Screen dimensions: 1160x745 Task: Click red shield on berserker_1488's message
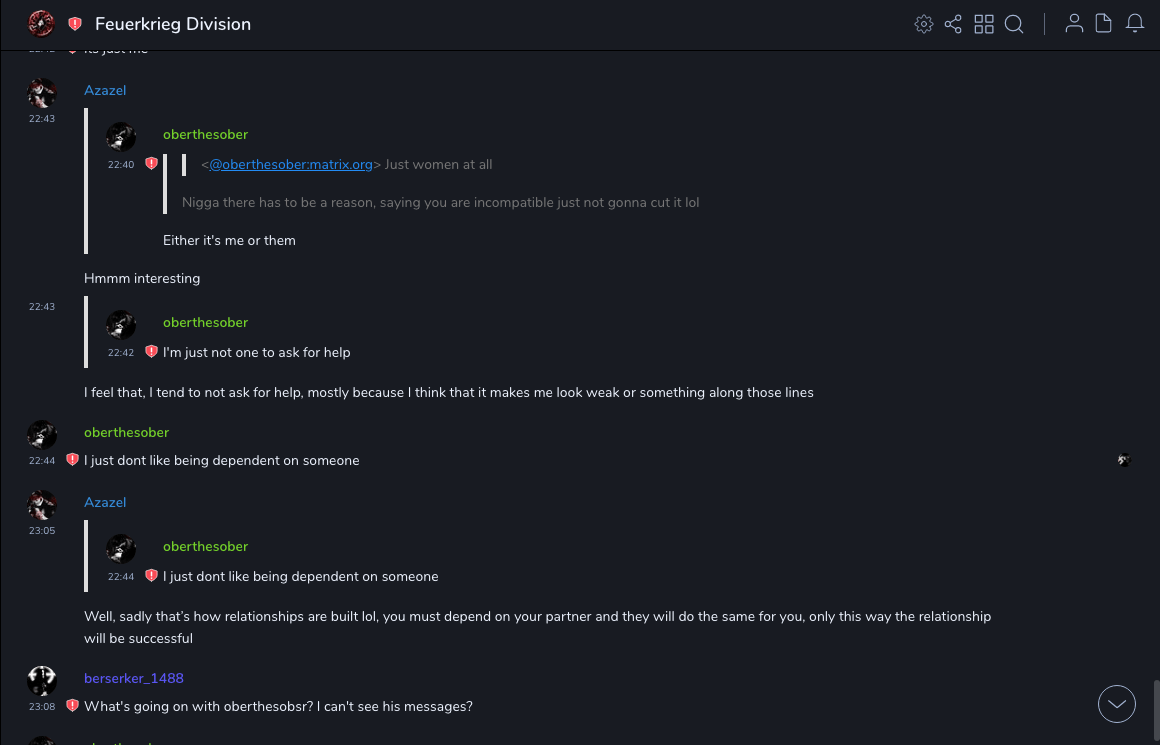[72, 706]
